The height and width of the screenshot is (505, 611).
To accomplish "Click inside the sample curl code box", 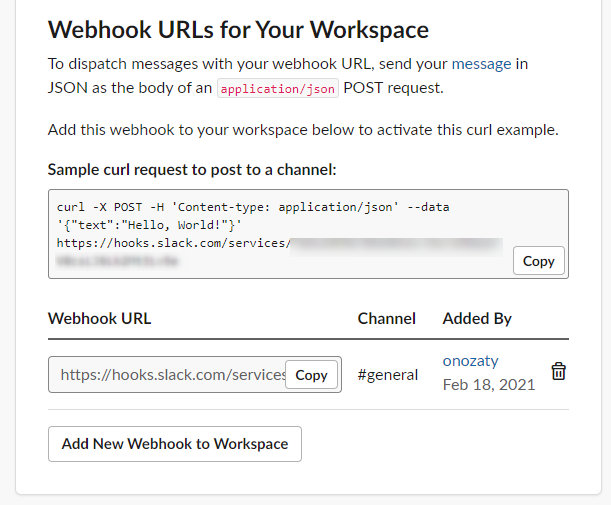I will (x=308, y=234).
